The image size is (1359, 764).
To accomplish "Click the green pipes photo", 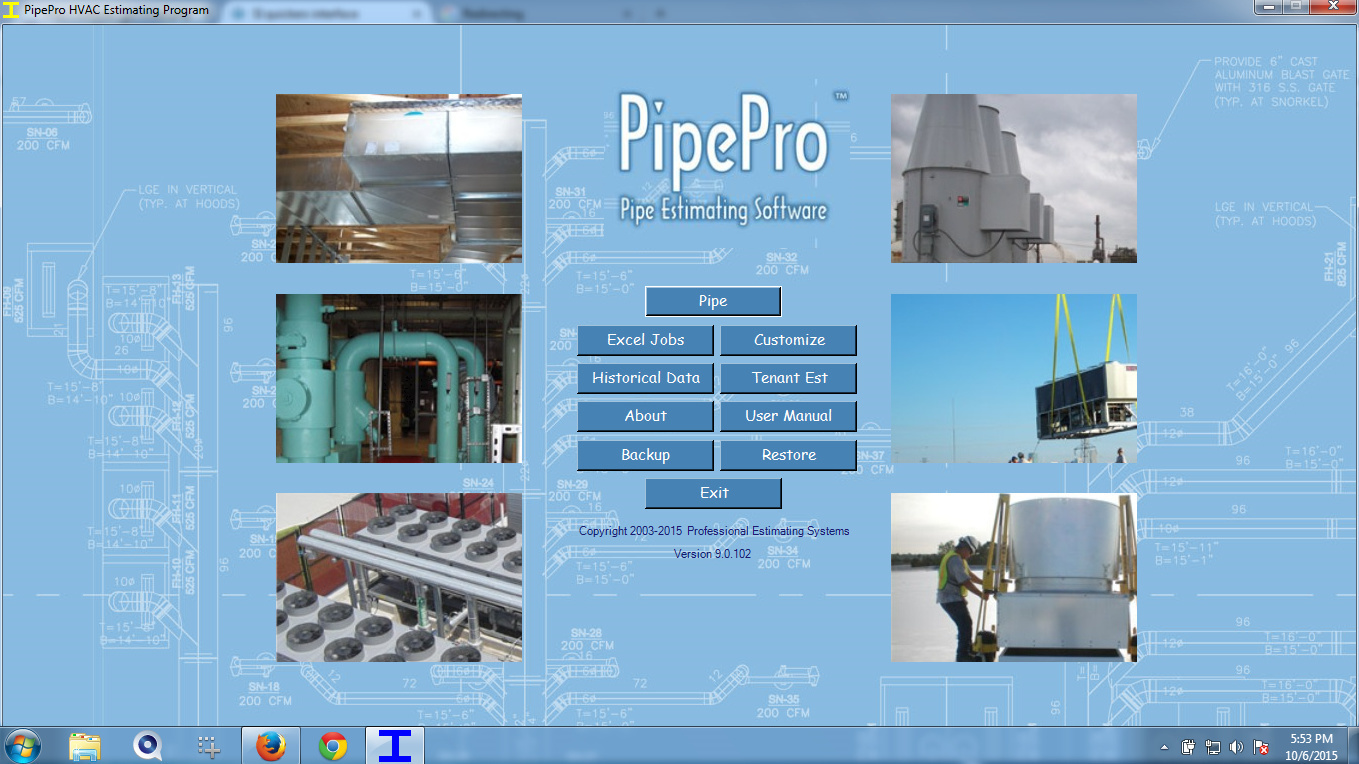I will pos(399,378).
